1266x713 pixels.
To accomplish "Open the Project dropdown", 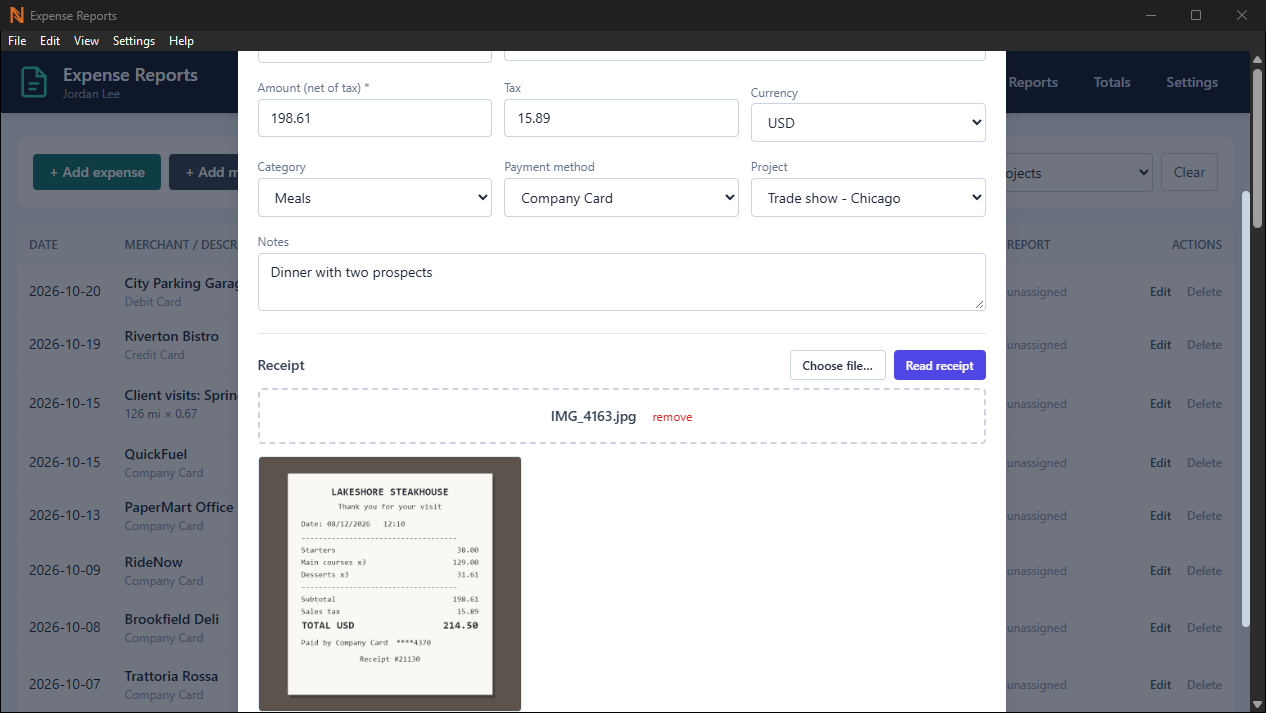I will click(x=868, y=198).
